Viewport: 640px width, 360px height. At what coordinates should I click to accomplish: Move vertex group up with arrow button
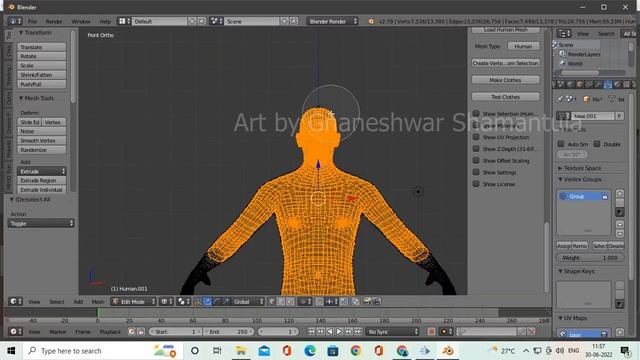point(620,224)
